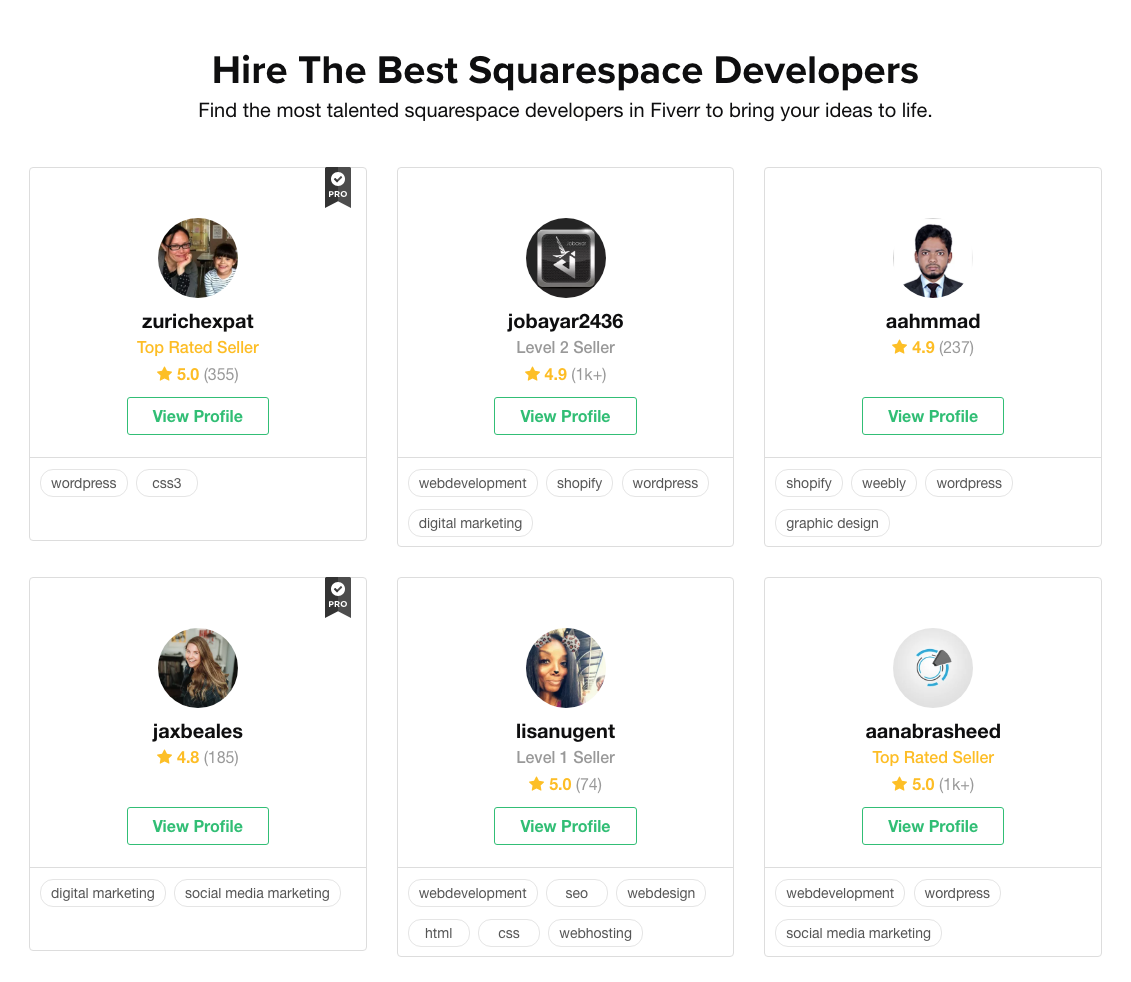
Task: Click the PRO badge on jaxbeales' card
Action: tap(338, 597)
